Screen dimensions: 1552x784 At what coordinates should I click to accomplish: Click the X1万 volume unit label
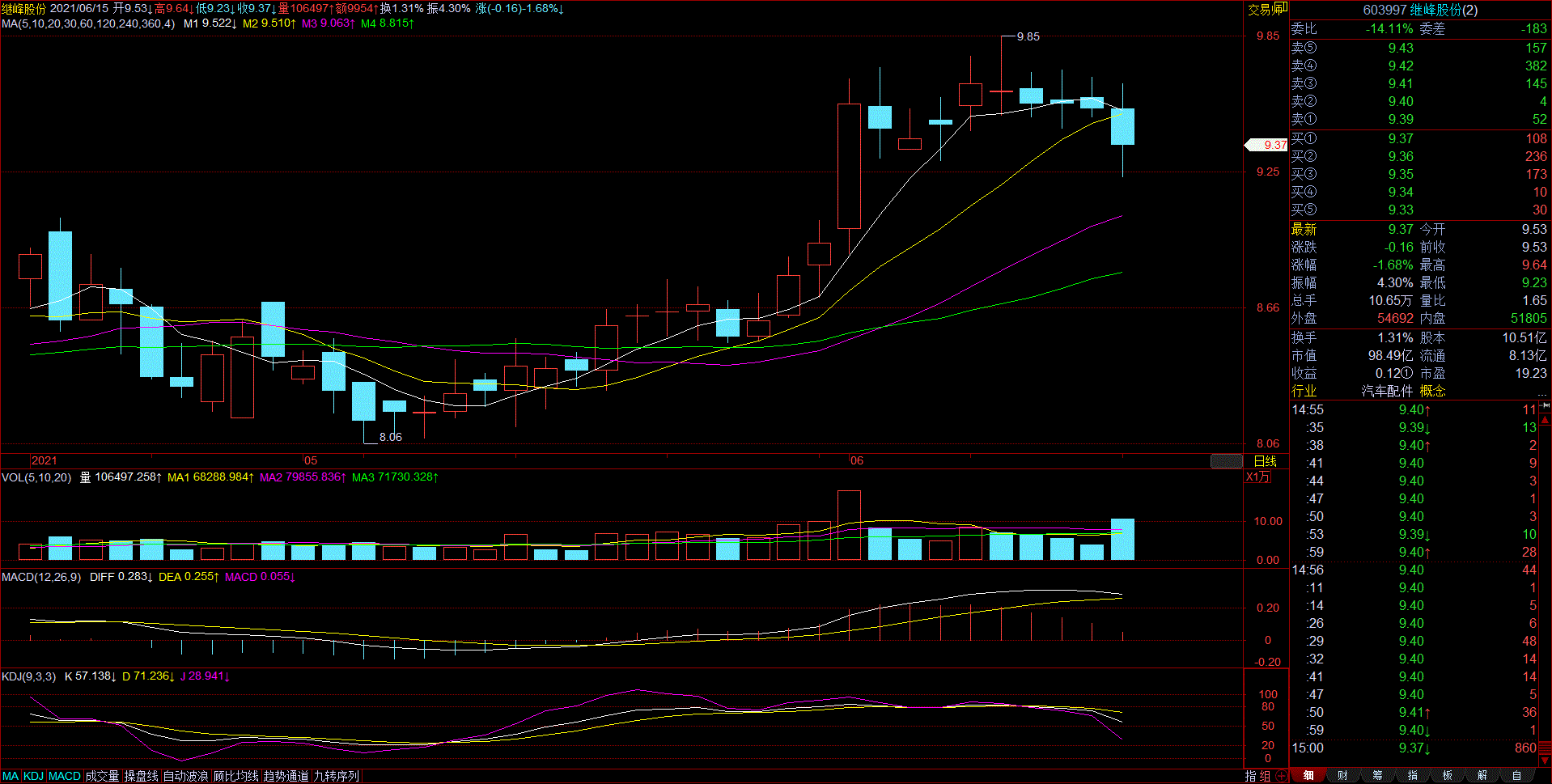[x=1257, y=477]
